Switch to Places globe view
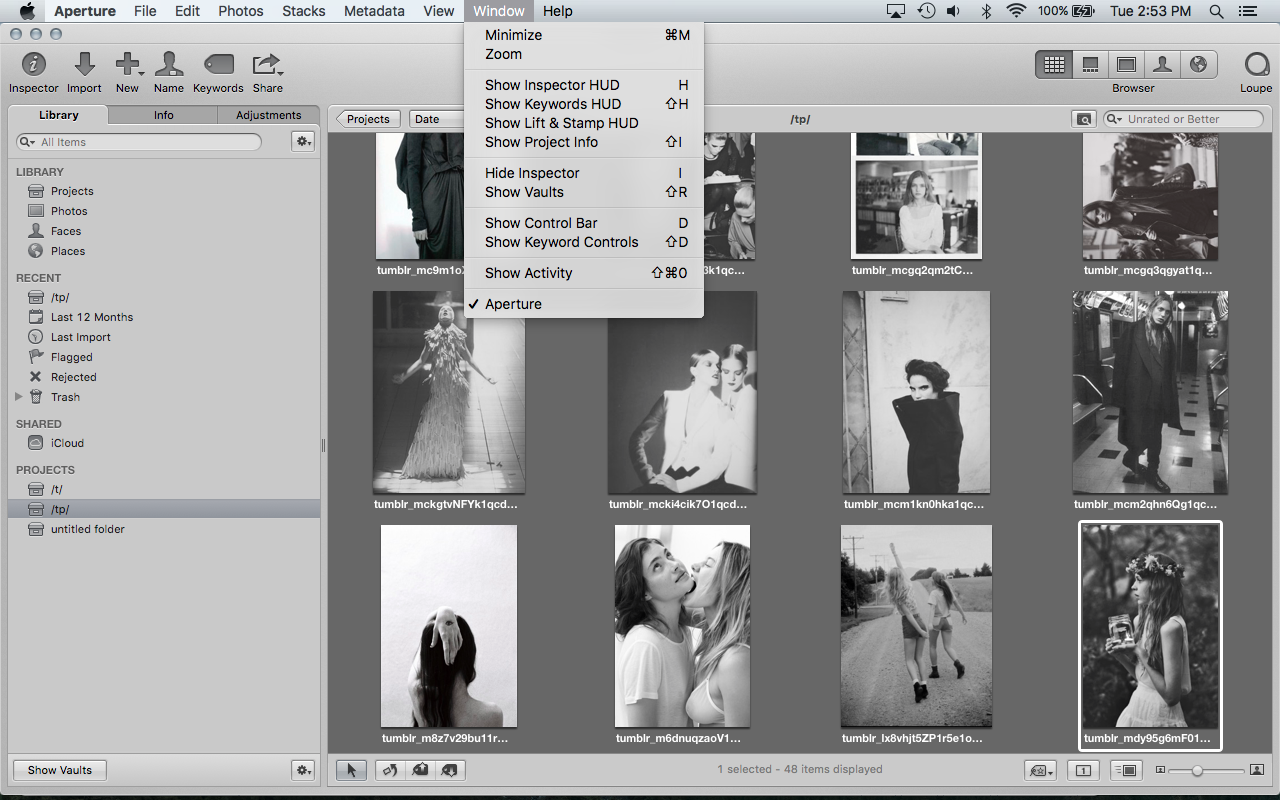1280x800 pixels. pyautogui.click(x=1198, y=65)
